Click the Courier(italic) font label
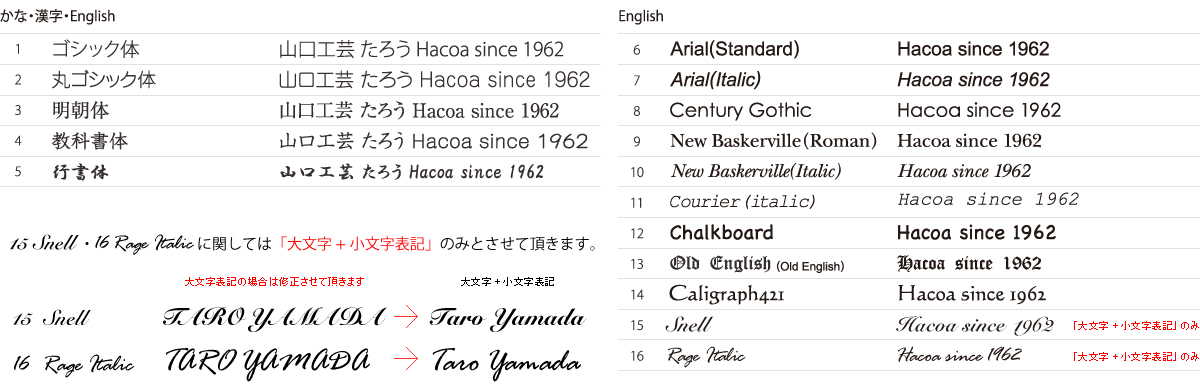 [x=742, y=202]
